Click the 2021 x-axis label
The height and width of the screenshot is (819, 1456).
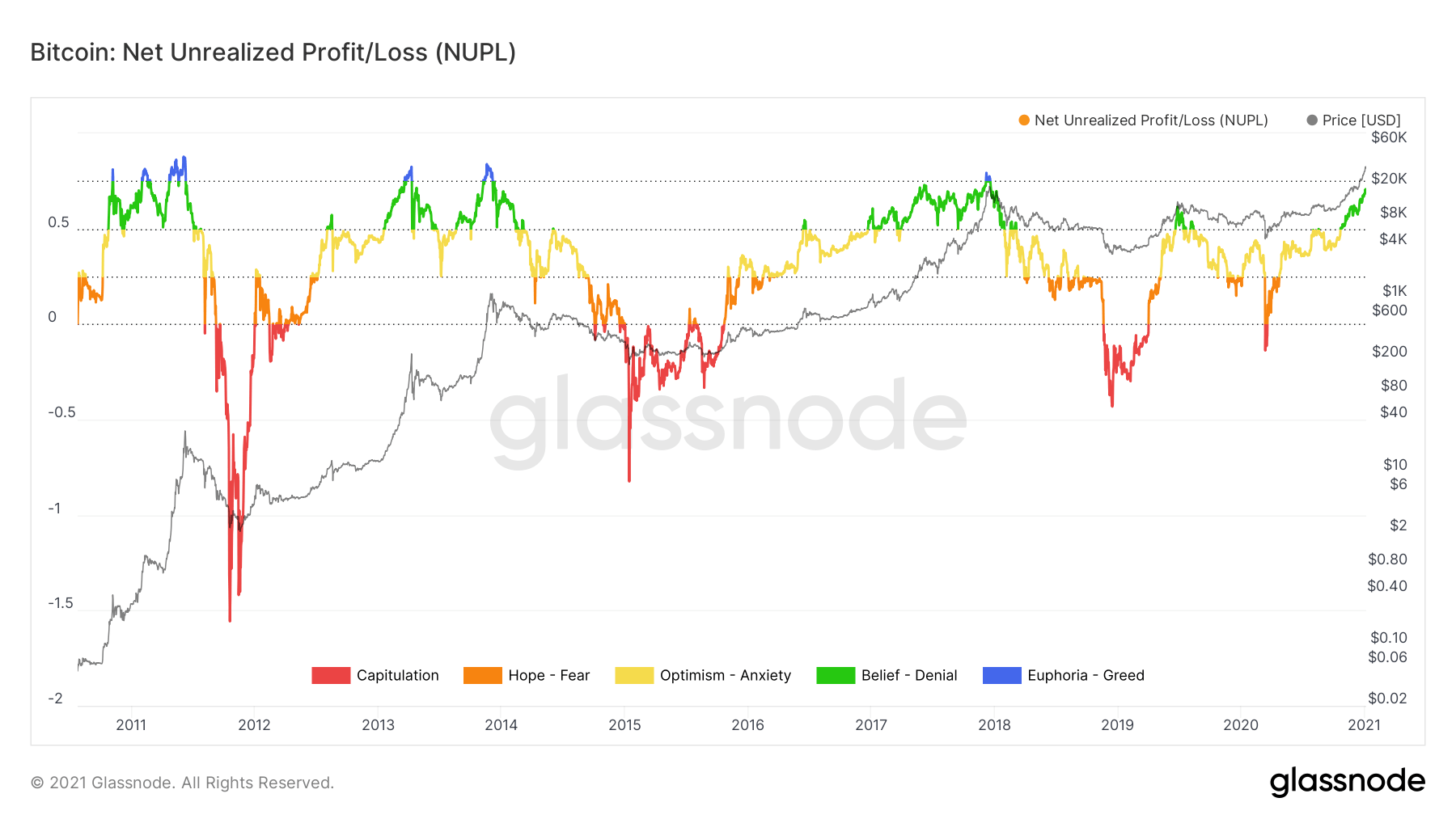[x=1364, y=724]
